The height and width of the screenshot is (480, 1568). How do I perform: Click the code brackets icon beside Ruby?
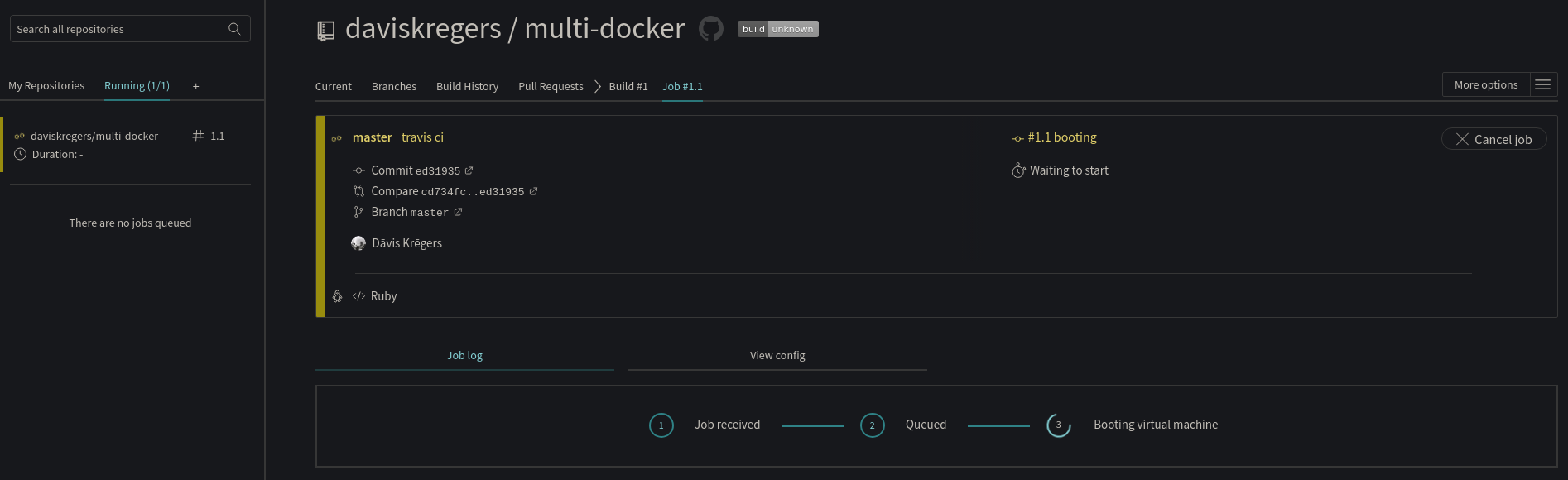(358, 296)
